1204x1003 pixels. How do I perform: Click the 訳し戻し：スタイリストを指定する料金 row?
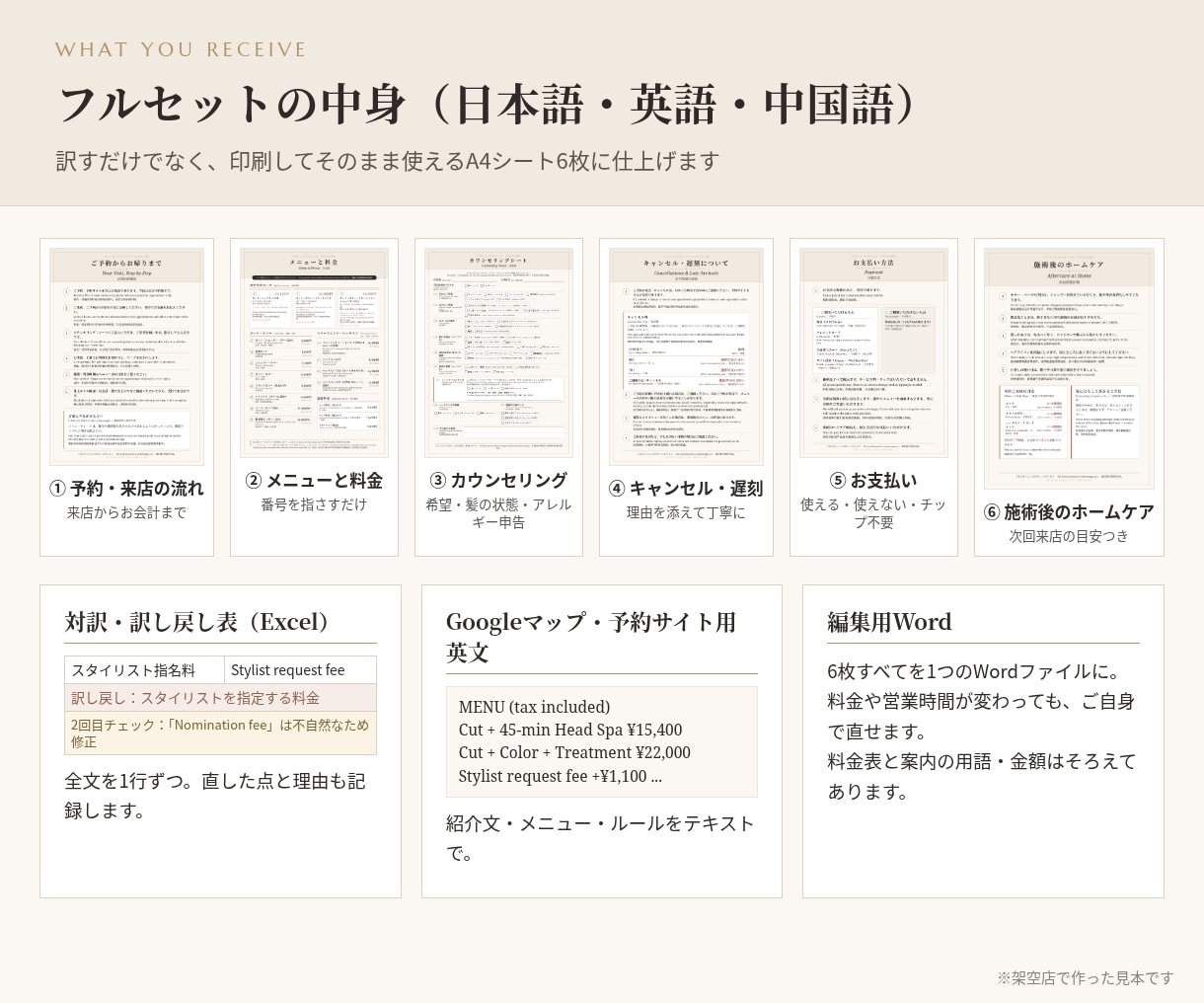(220, 698)
